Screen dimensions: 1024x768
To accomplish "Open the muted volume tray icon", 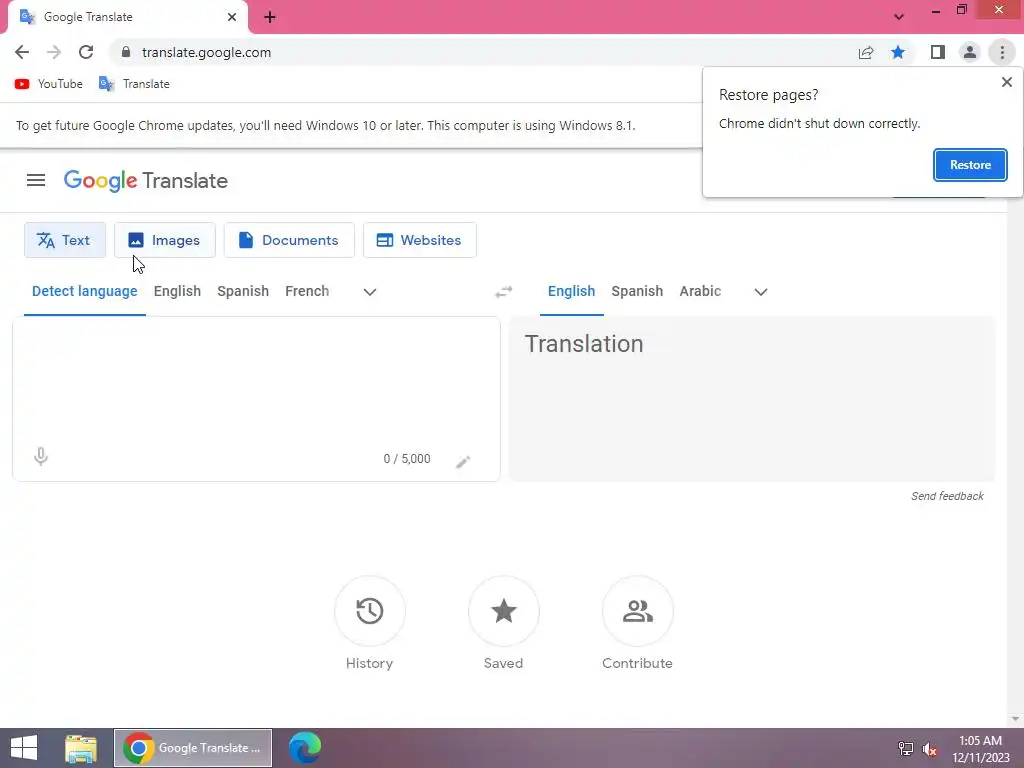I will [x=930, y=749].
